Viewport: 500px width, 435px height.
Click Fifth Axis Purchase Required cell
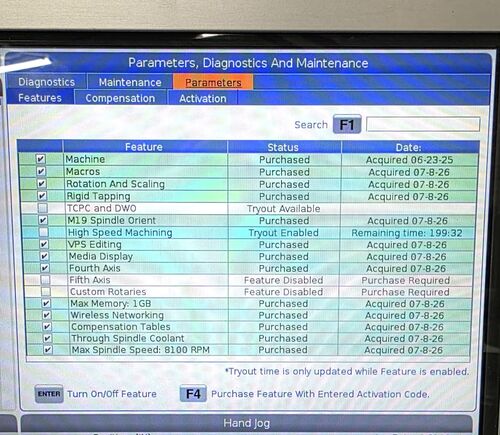click(x=406, y=281)
